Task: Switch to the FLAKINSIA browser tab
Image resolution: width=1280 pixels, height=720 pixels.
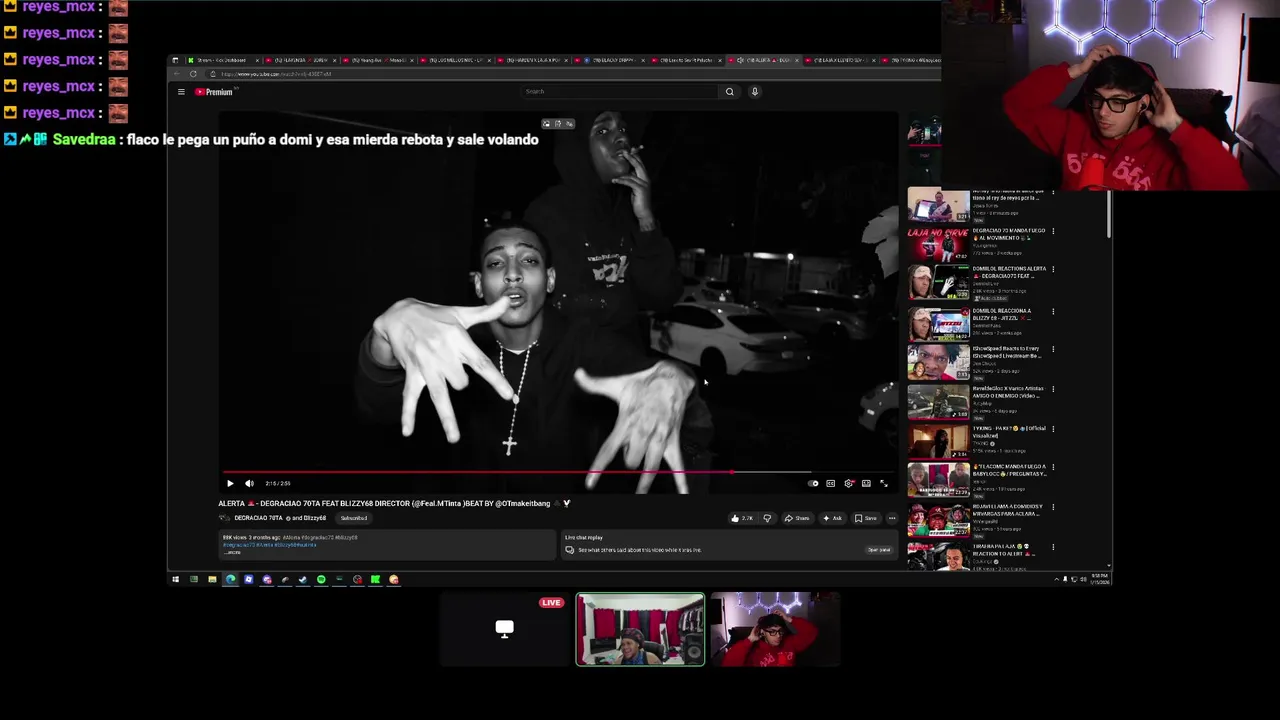Action: (x=298, y=60)
